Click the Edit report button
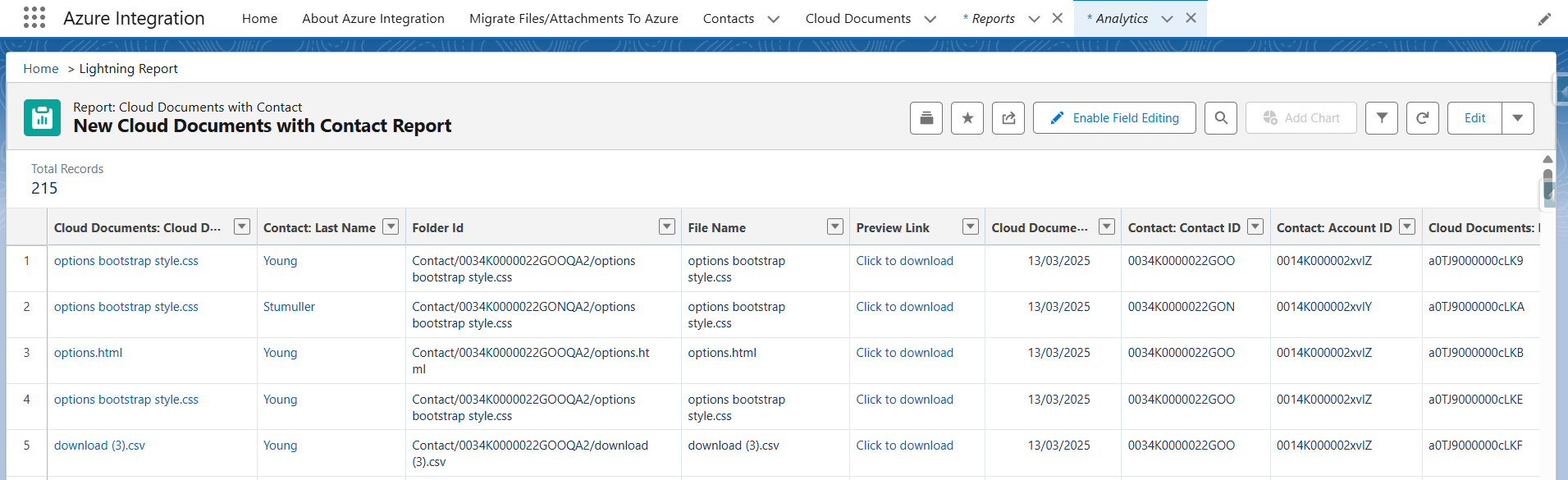This screenshot has width=1568, height=480. point(1474,118)
